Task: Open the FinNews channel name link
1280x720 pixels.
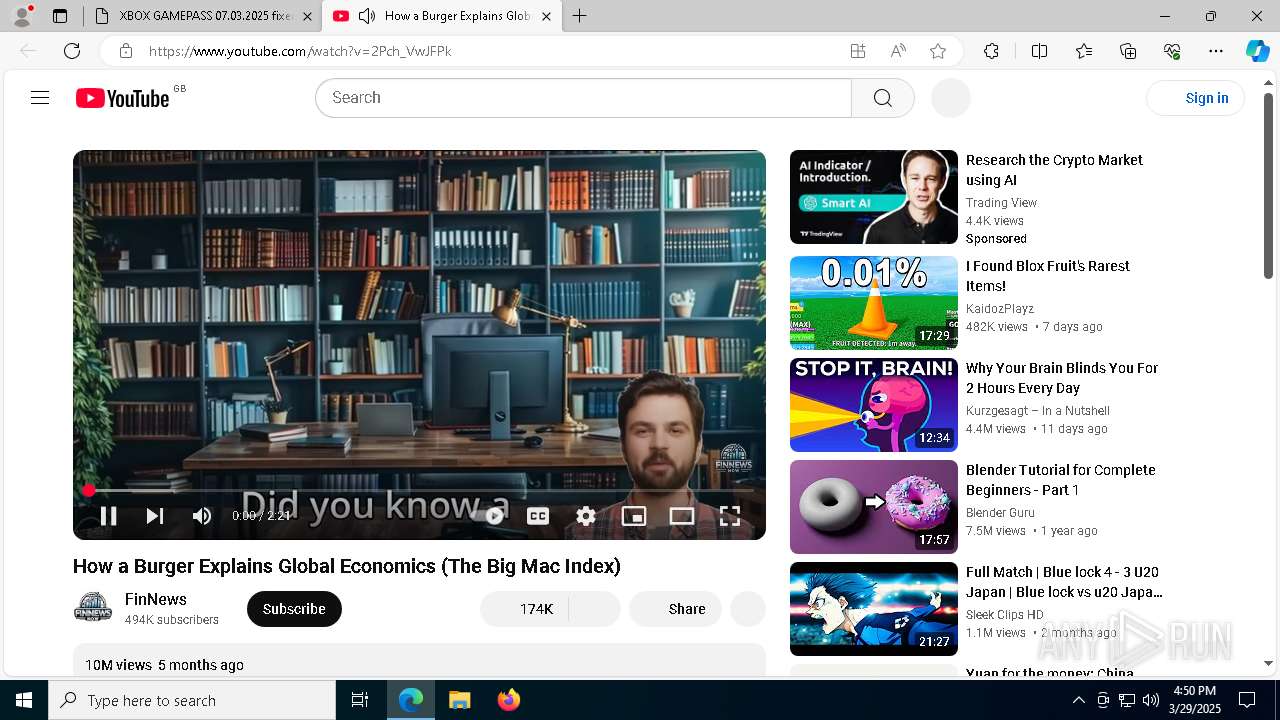Action: (x=156, y=599)
